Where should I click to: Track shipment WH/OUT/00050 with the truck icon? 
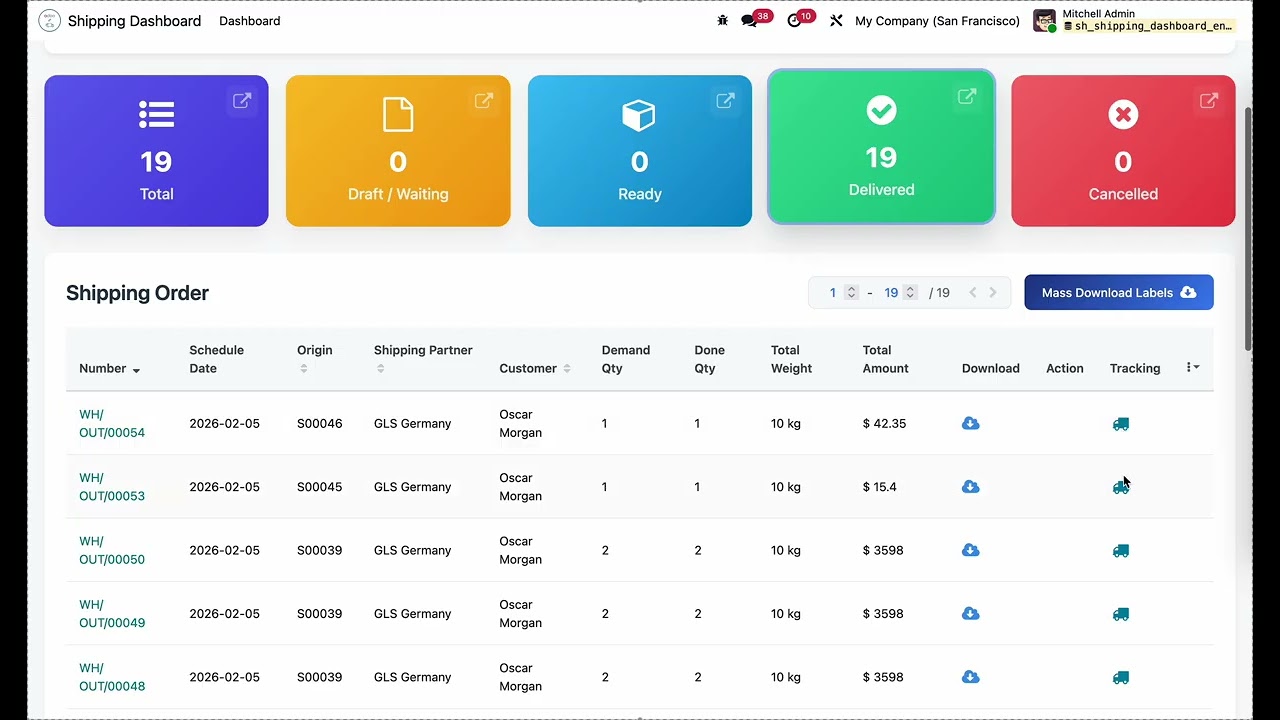[x=1121, y=550]
